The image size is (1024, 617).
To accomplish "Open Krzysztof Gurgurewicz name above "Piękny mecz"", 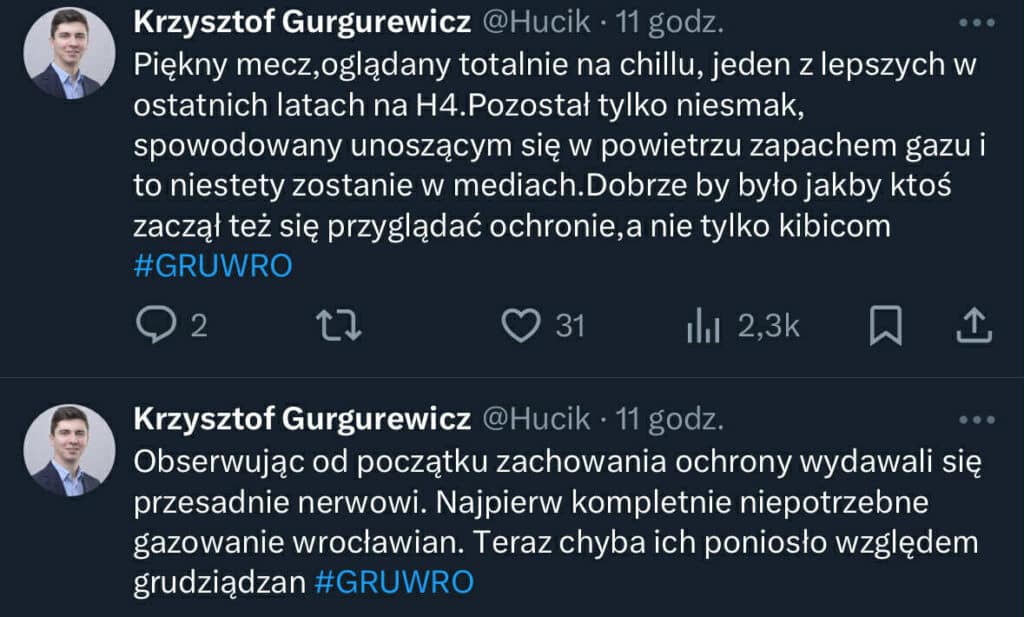I will [x=302, y=21].
